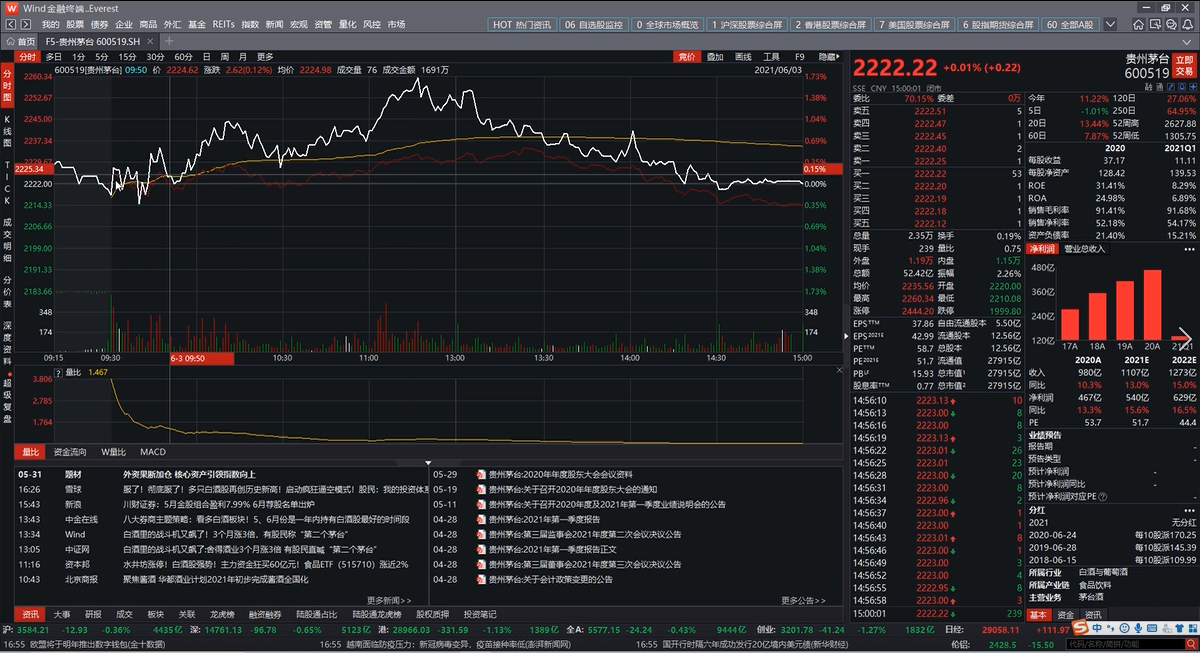Open the 工具 dropdown in chart toolbar
The height and width of the screenshot is (653, 1200).
click(x=771, y=57)
